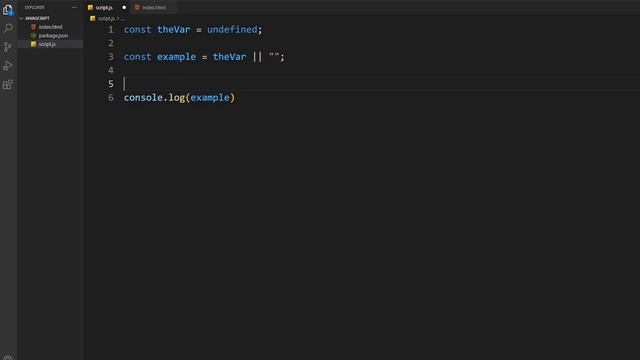Viewport: 640px width, 360px height.
Task: Click theVar on line 3
Action: point(229,57)
